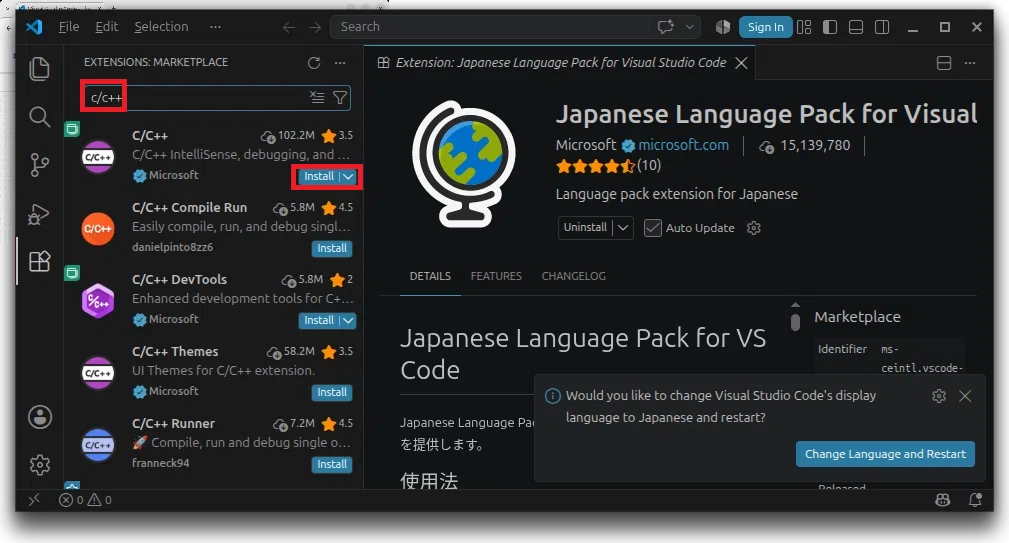Install C/C++ Runner extension
Screen dimensions: 1009x543
[332, 465]
